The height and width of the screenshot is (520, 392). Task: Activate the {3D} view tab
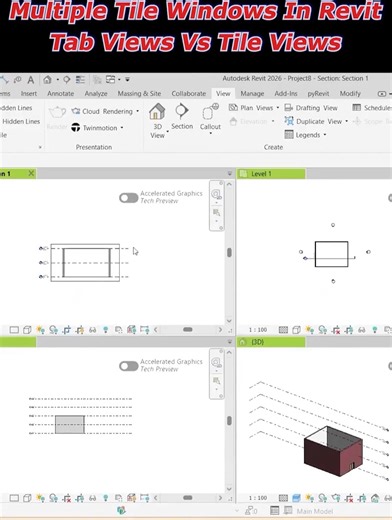click(x=271, y=342)
